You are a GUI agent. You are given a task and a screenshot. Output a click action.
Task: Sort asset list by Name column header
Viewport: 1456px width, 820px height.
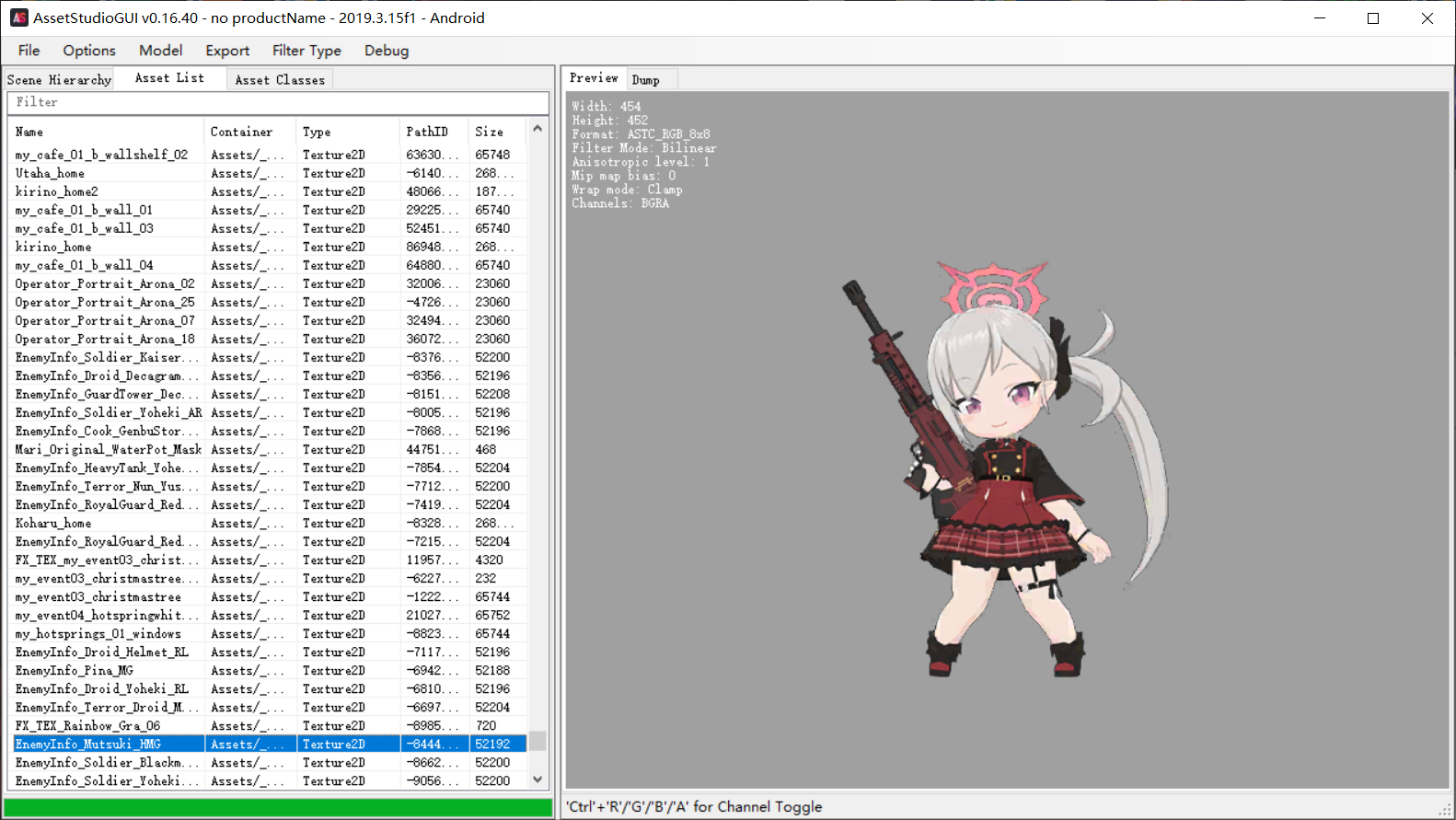pos(106,132)
